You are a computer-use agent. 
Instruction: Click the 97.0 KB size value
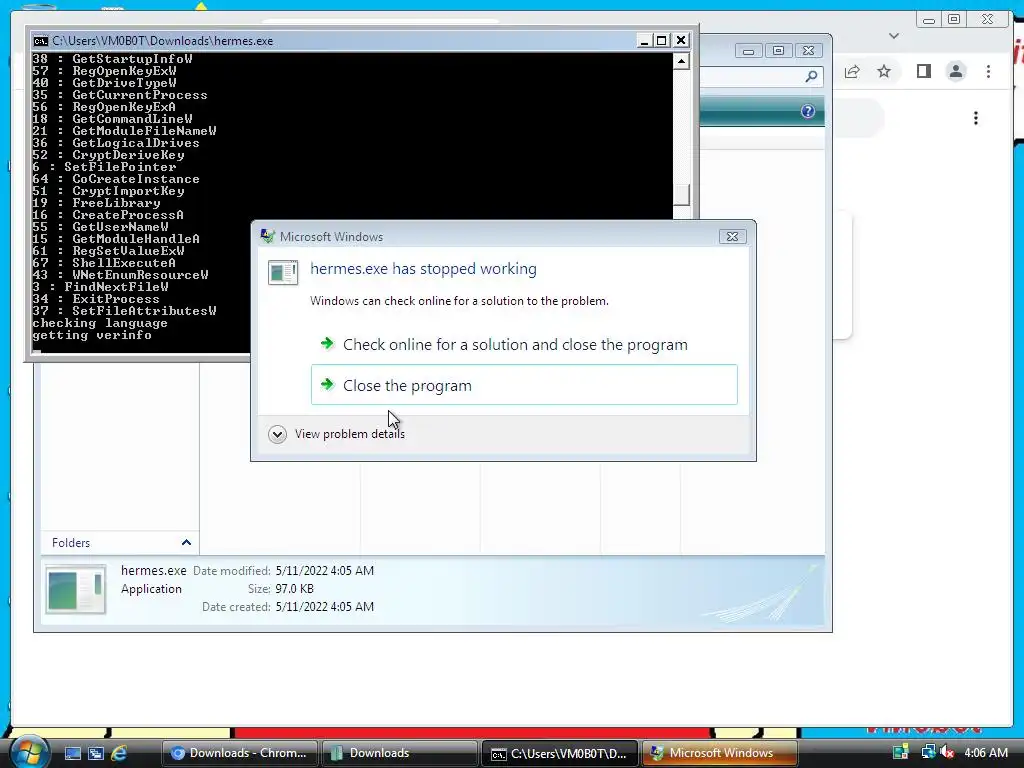(295, 588)
